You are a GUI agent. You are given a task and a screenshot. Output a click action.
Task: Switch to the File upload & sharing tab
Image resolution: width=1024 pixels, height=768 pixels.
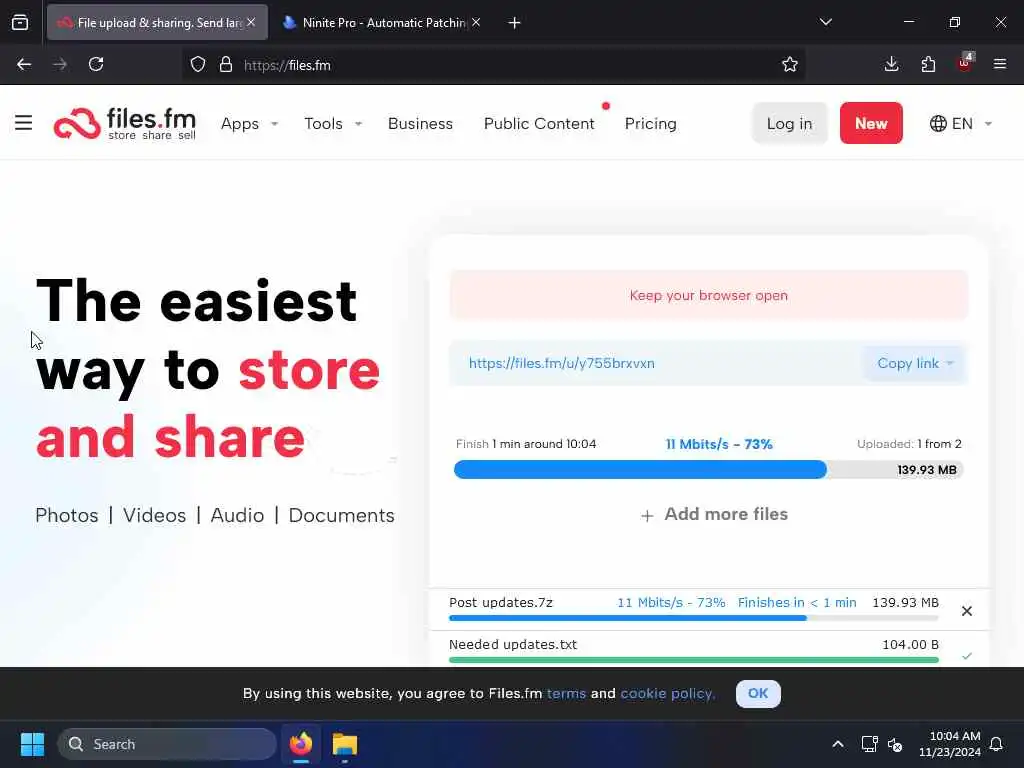pyautogui.click(x=157, y=22)
